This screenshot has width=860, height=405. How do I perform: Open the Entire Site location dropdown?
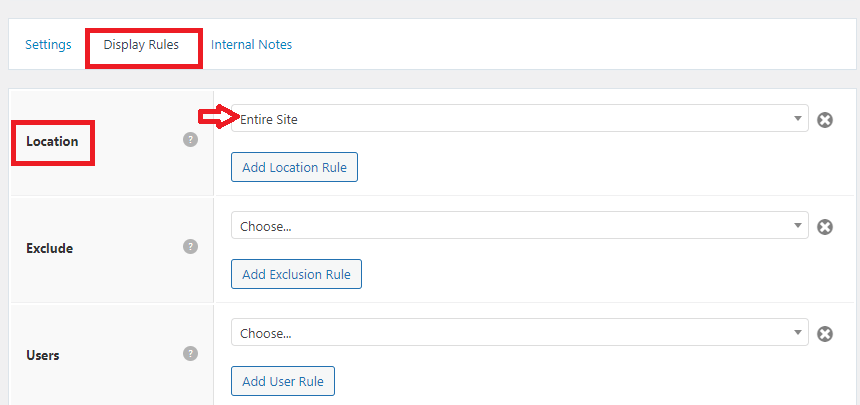coord(519,119)
